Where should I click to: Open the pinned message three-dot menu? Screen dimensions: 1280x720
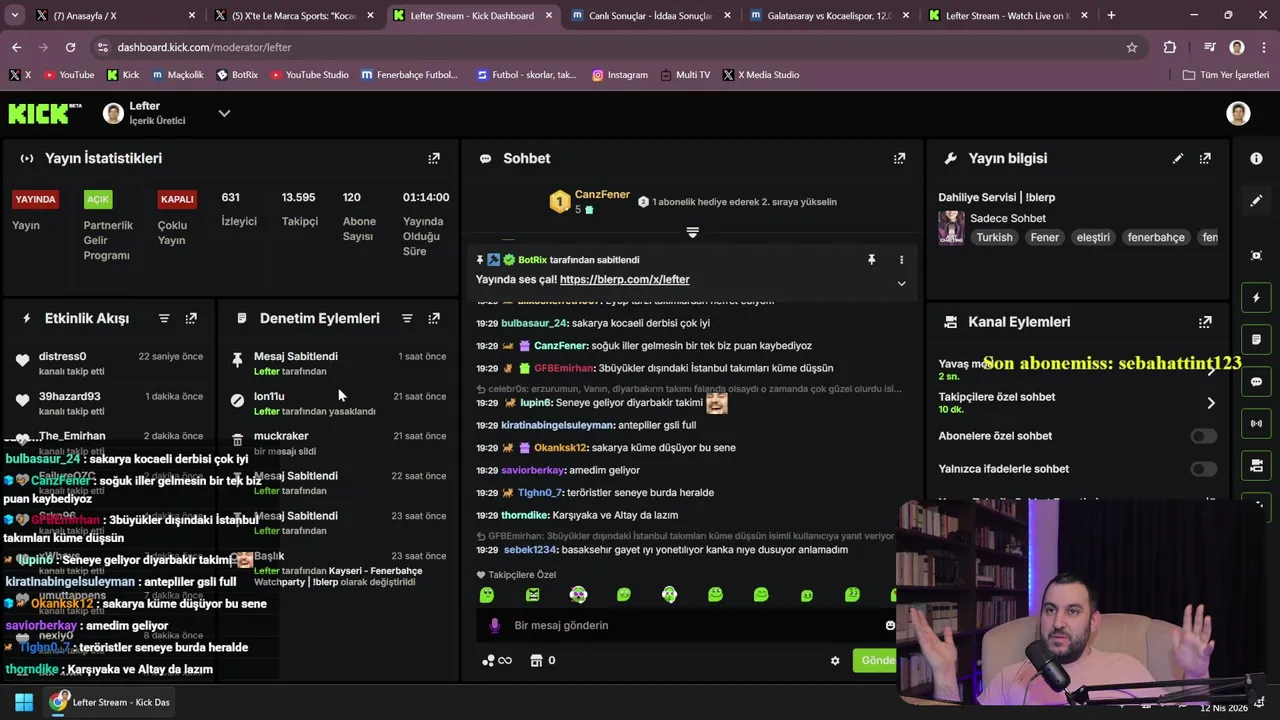[901, 260]
